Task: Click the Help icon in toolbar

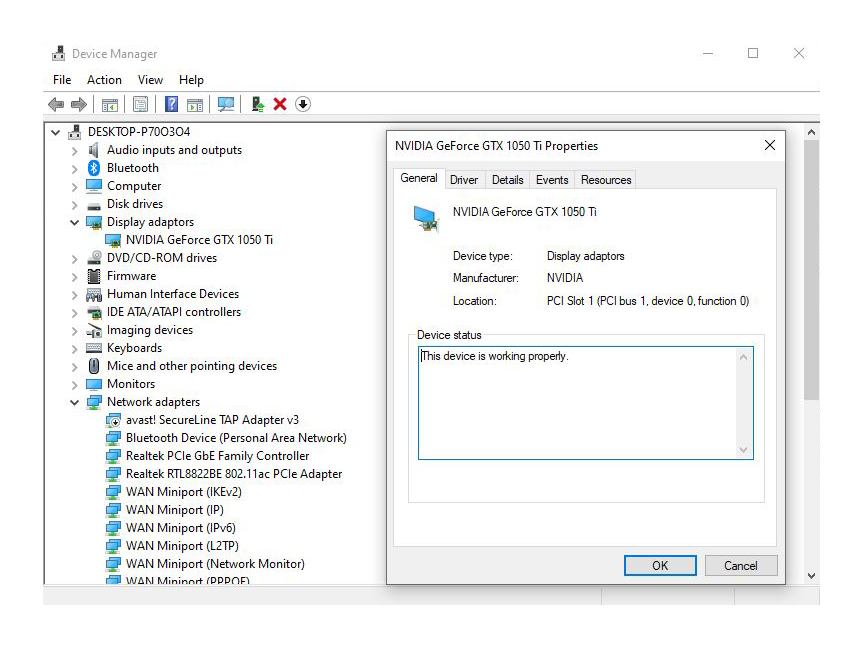Action: [x=171, y=105]
